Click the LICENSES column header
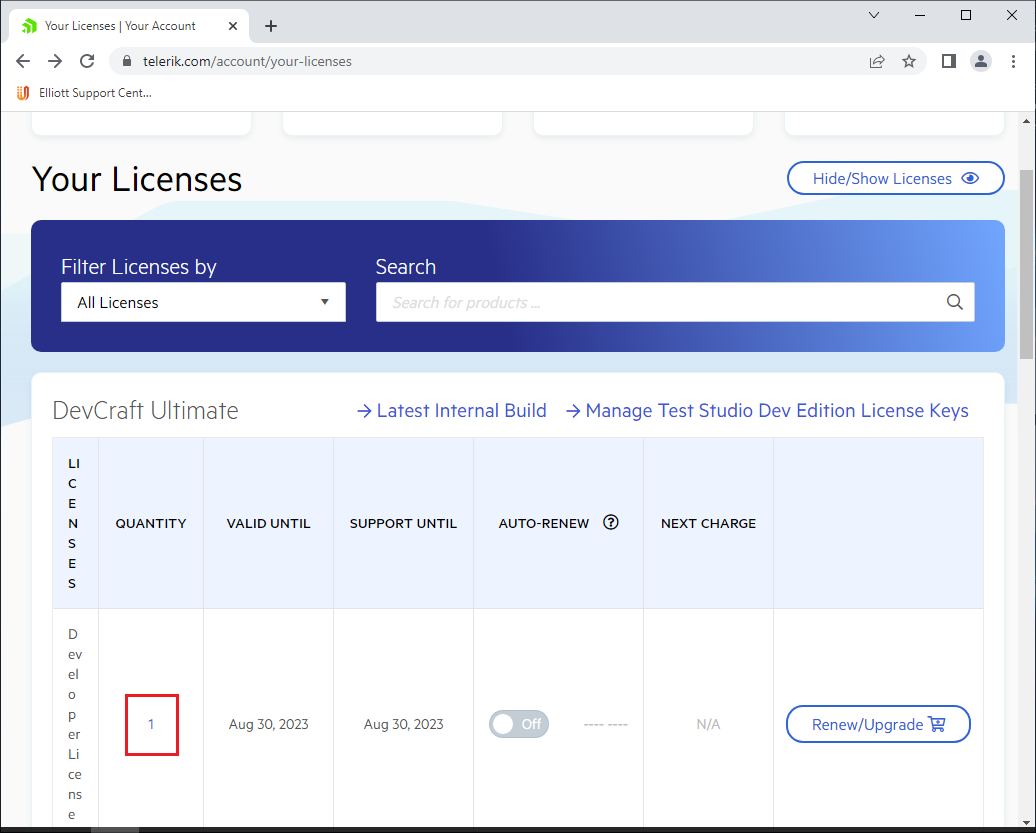This screenshot has height=833, width=1036. (73, 523)
